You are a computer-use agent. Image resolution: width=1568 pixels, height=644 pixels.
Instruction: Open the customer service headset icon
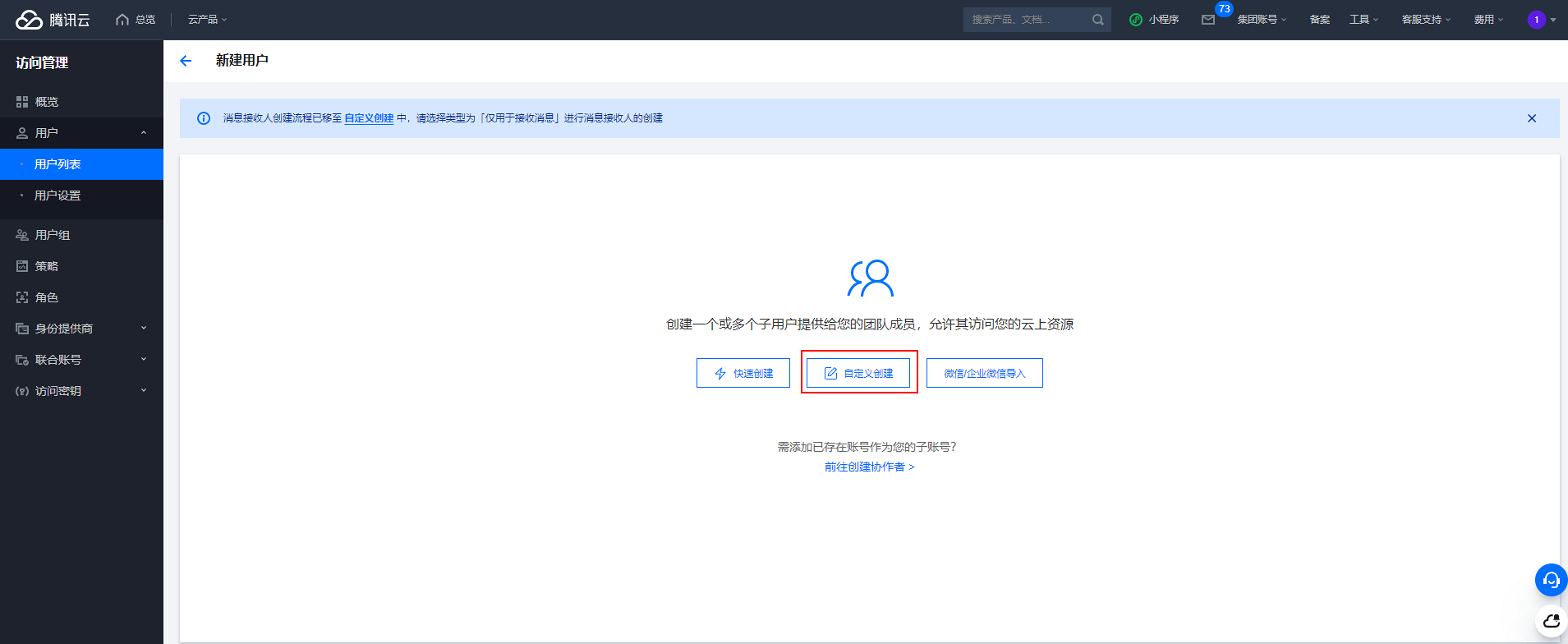[1551, 580]
